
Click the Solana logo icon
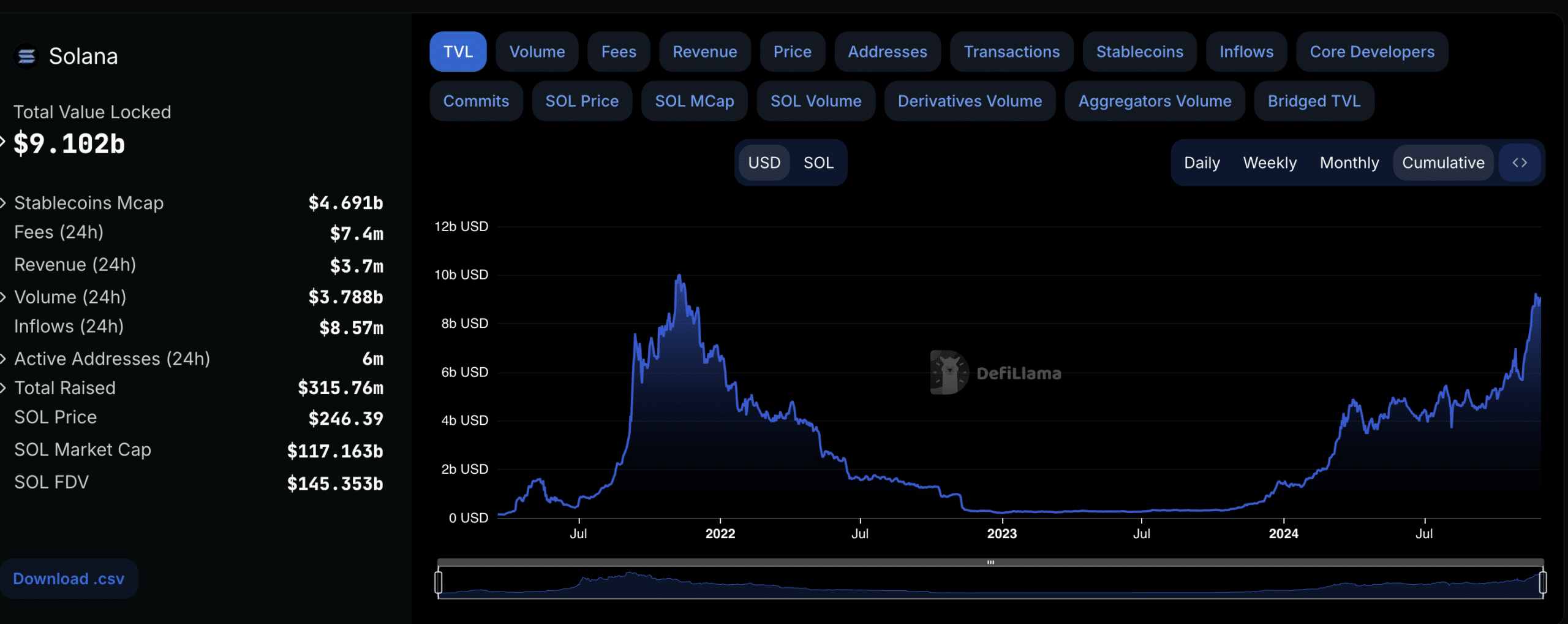click(x=26, y=56)
